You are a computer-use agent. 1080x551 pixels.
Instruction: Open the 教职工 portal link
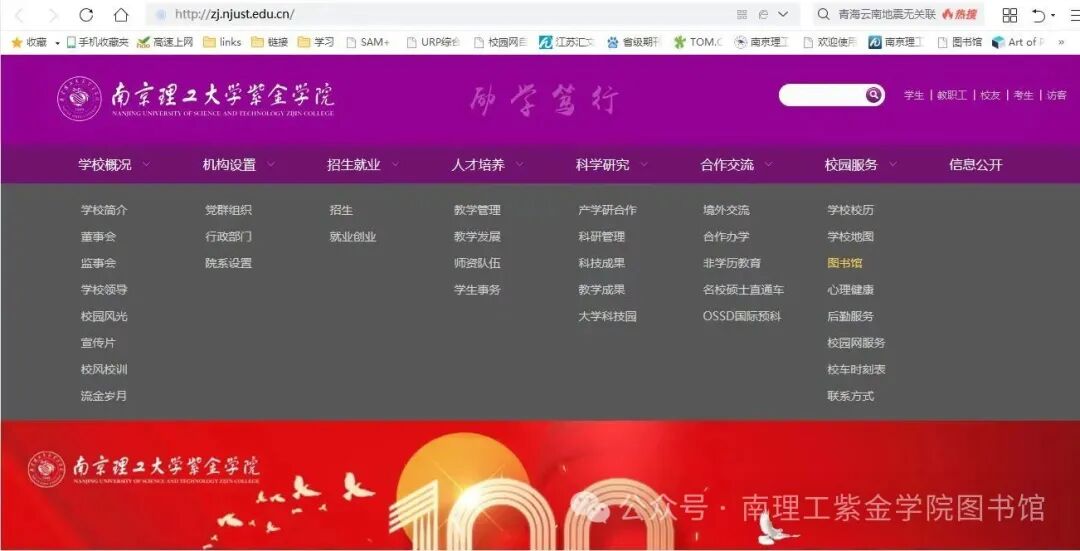pos(952,96)
